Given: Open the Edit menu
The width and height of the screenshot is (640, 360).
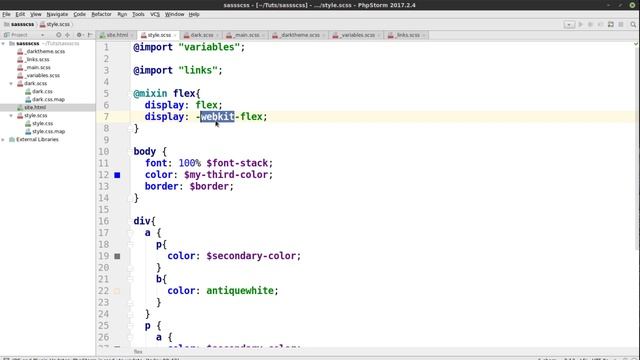Looking at the screenshot, I should (20, 14).
